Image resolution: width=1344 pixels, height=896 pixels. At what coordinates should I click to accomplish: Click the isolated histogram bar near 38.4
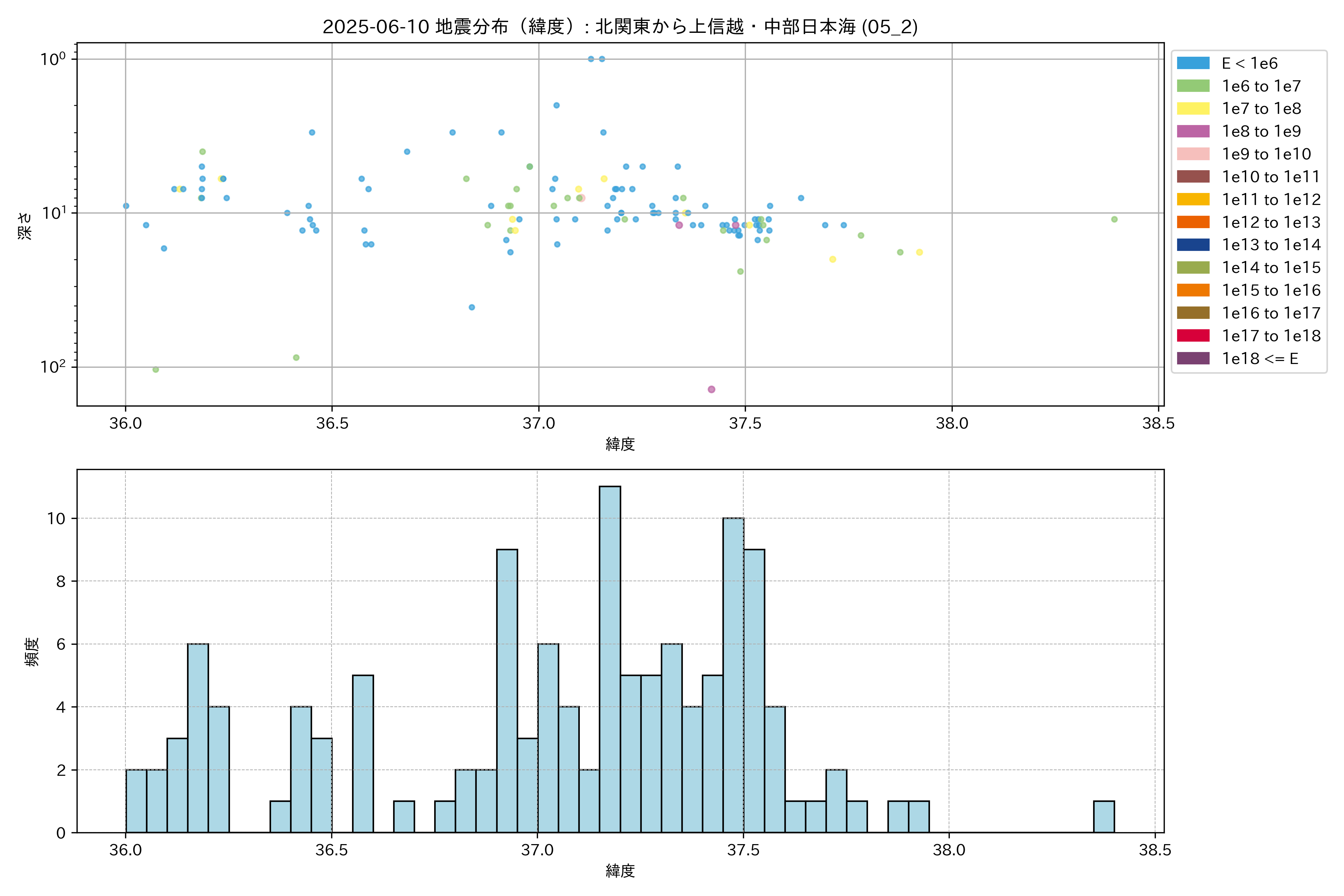click(1104, 816)
